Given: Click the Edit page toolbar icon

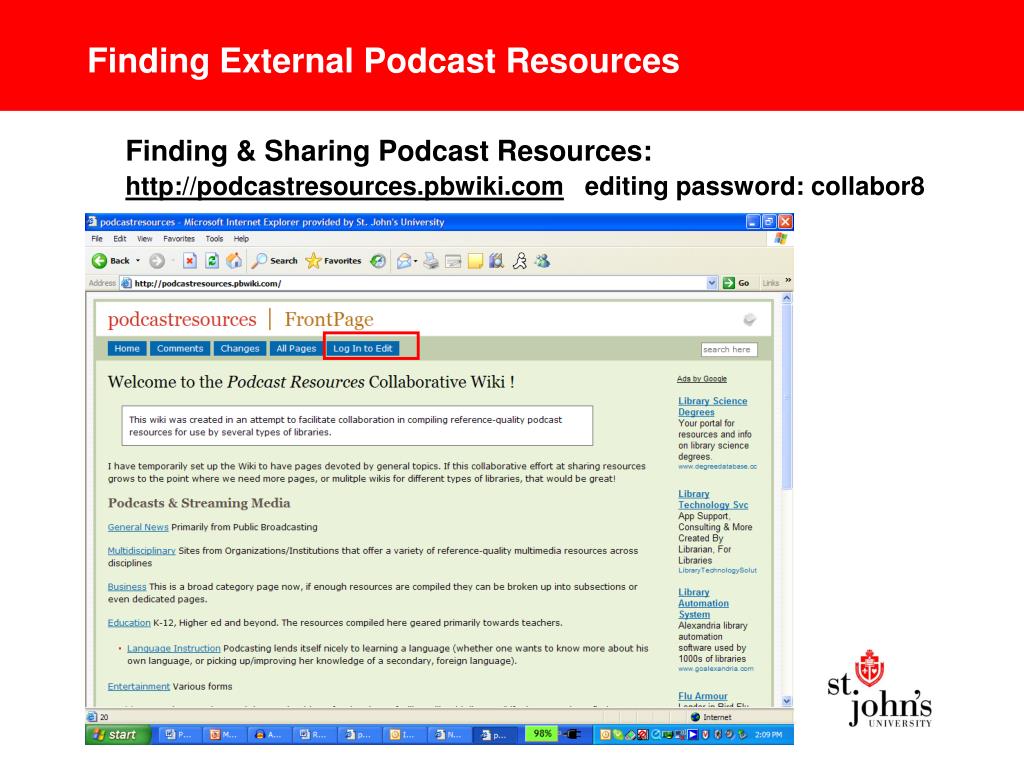Looking at the screenshot, I should (x=453, y=262).
